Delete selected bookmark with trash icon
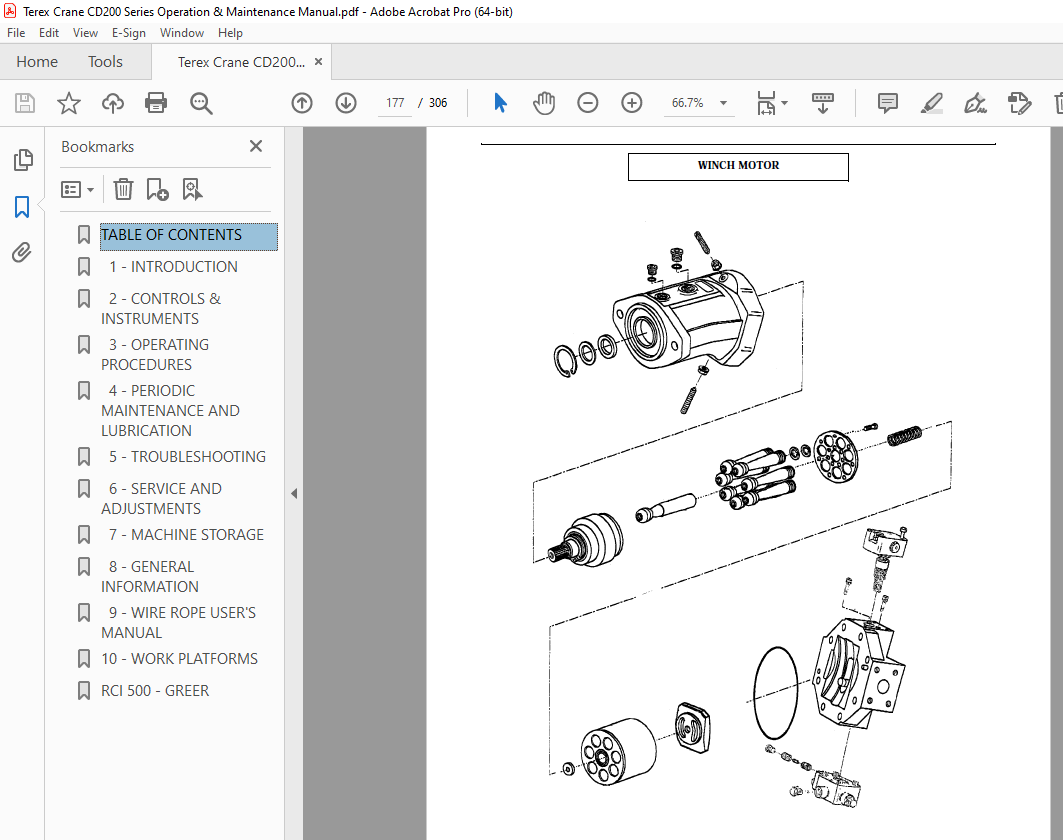The image size is (1063, 840). click(x=123, y=189)
